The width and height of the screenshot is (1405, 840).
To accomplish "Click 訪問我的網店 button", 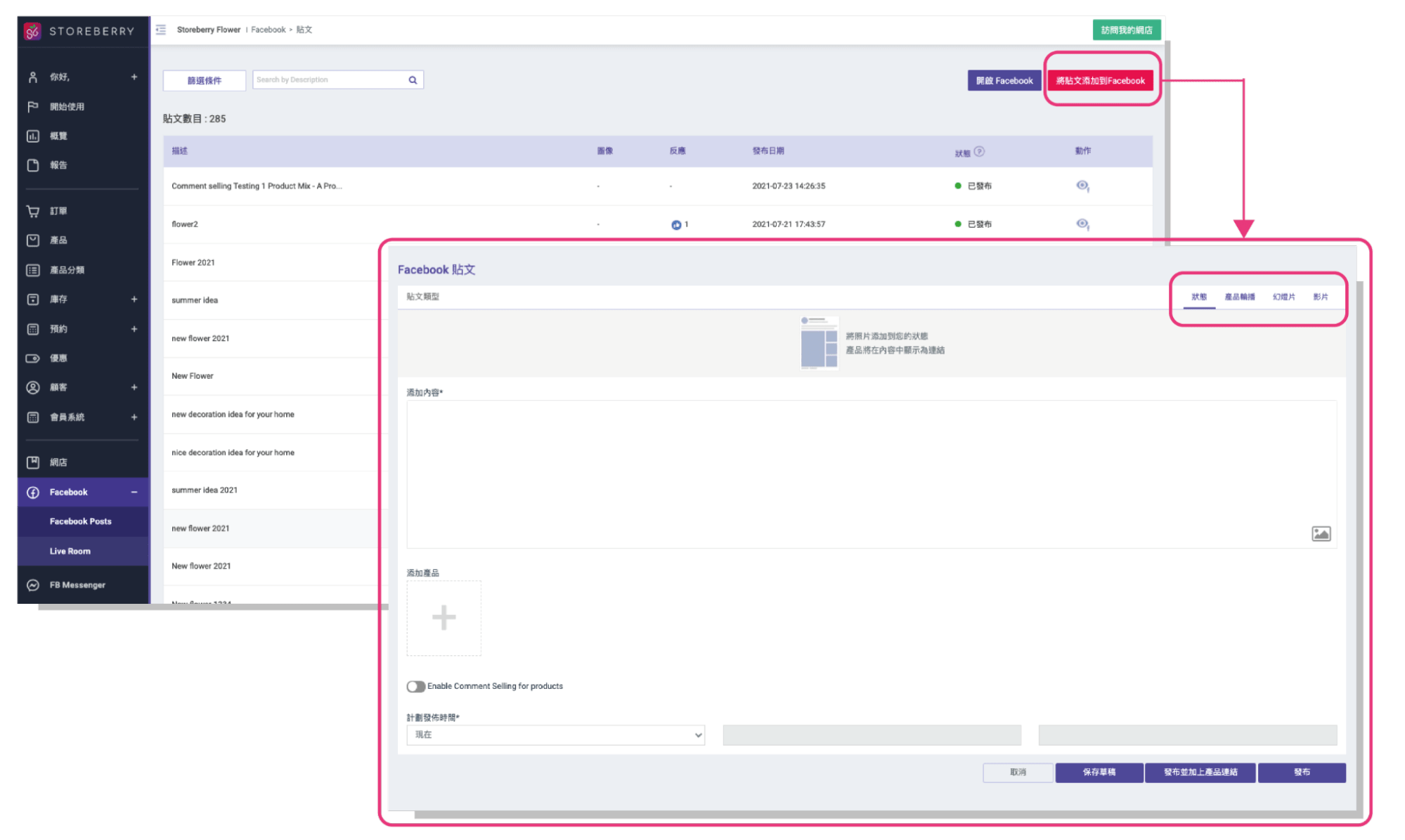I will pyautogui.click(x=1126, y=30).
